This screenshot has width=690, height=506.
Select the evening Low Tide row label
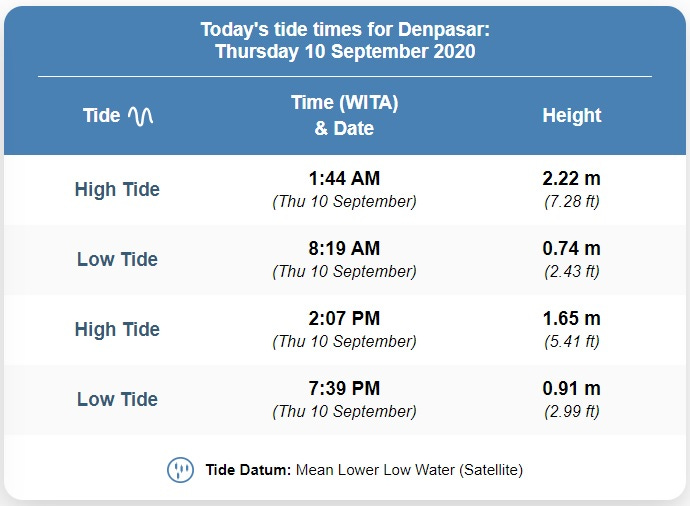117,399
